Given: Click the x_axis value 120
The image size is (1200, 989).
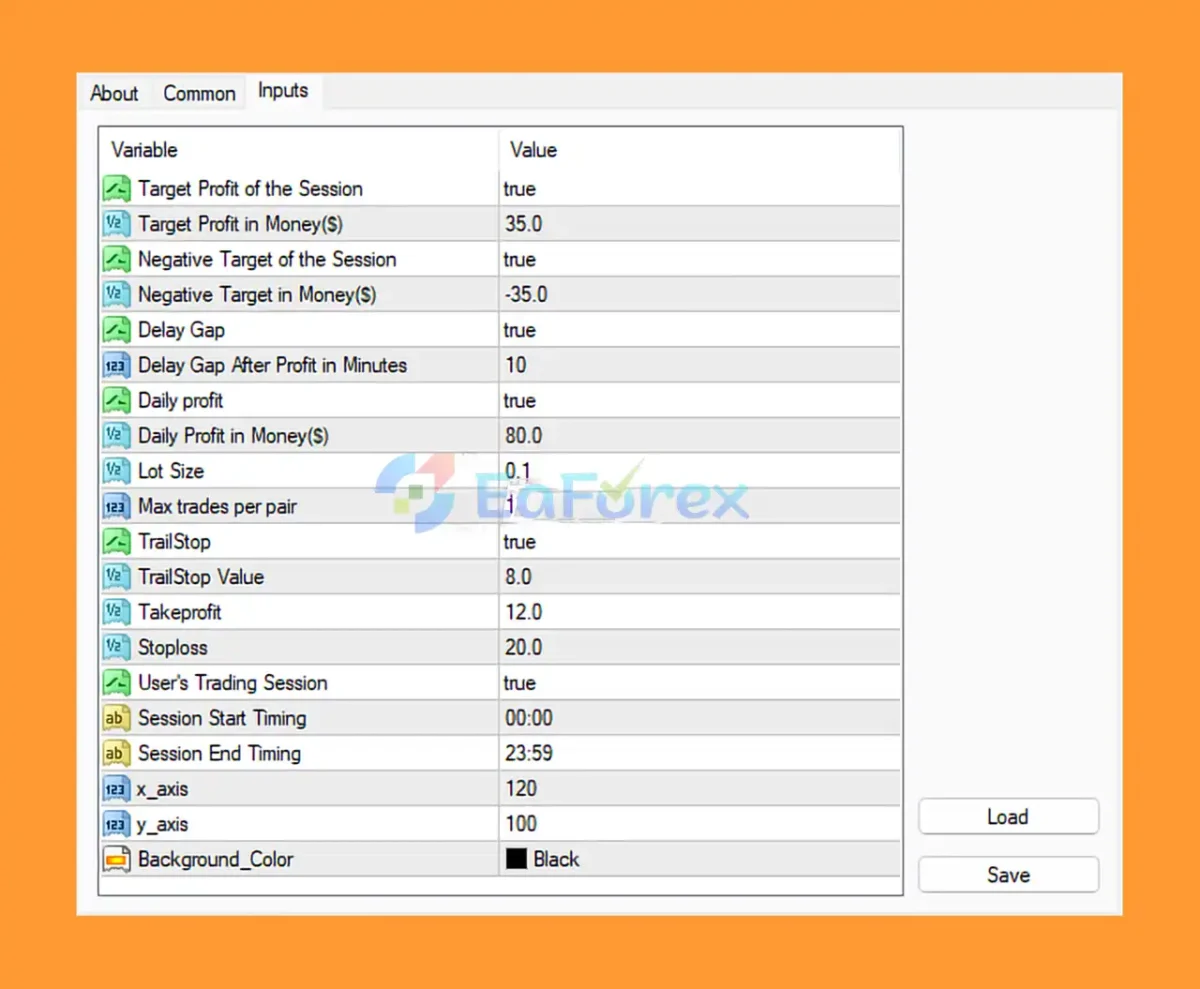Looking at the screenshot, I should [x=521, y=789].
